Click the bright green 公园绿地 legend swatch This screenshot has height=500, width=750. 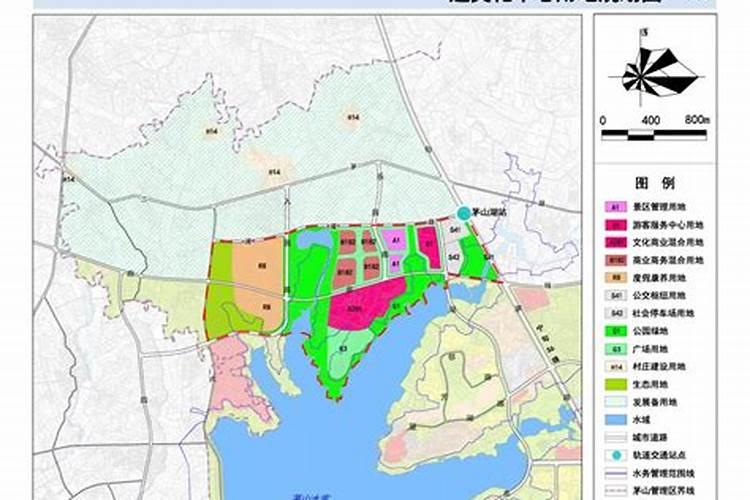pos(616,331)
